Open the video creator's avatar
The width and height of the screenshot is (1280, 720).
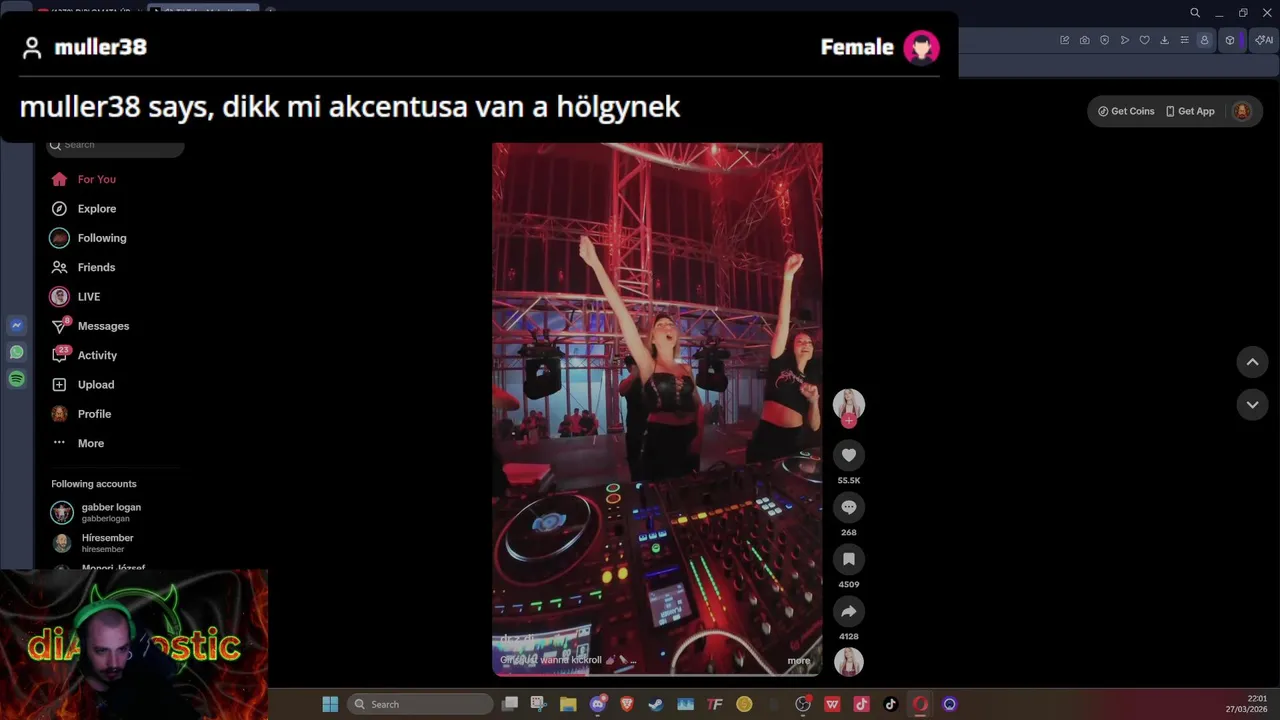(849, 403)
